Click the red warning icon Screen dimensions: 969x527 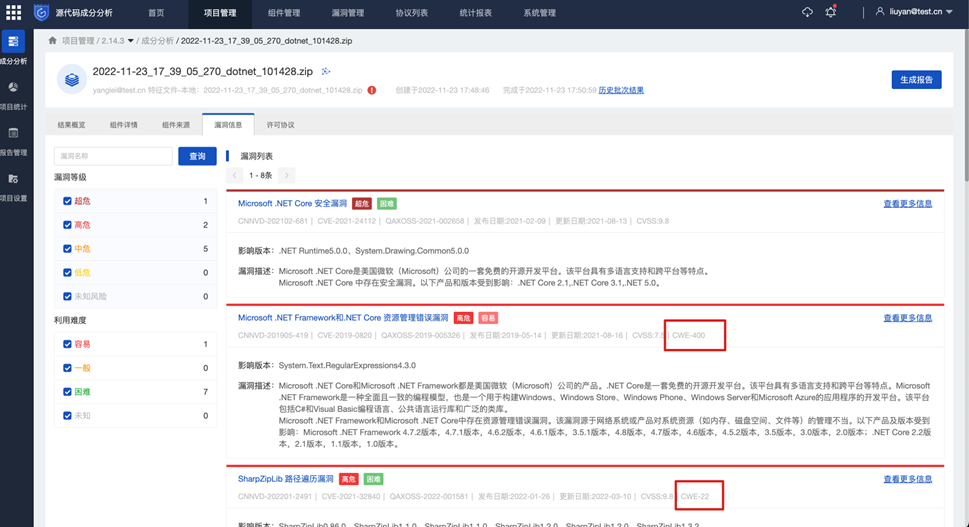click(372, 90)
